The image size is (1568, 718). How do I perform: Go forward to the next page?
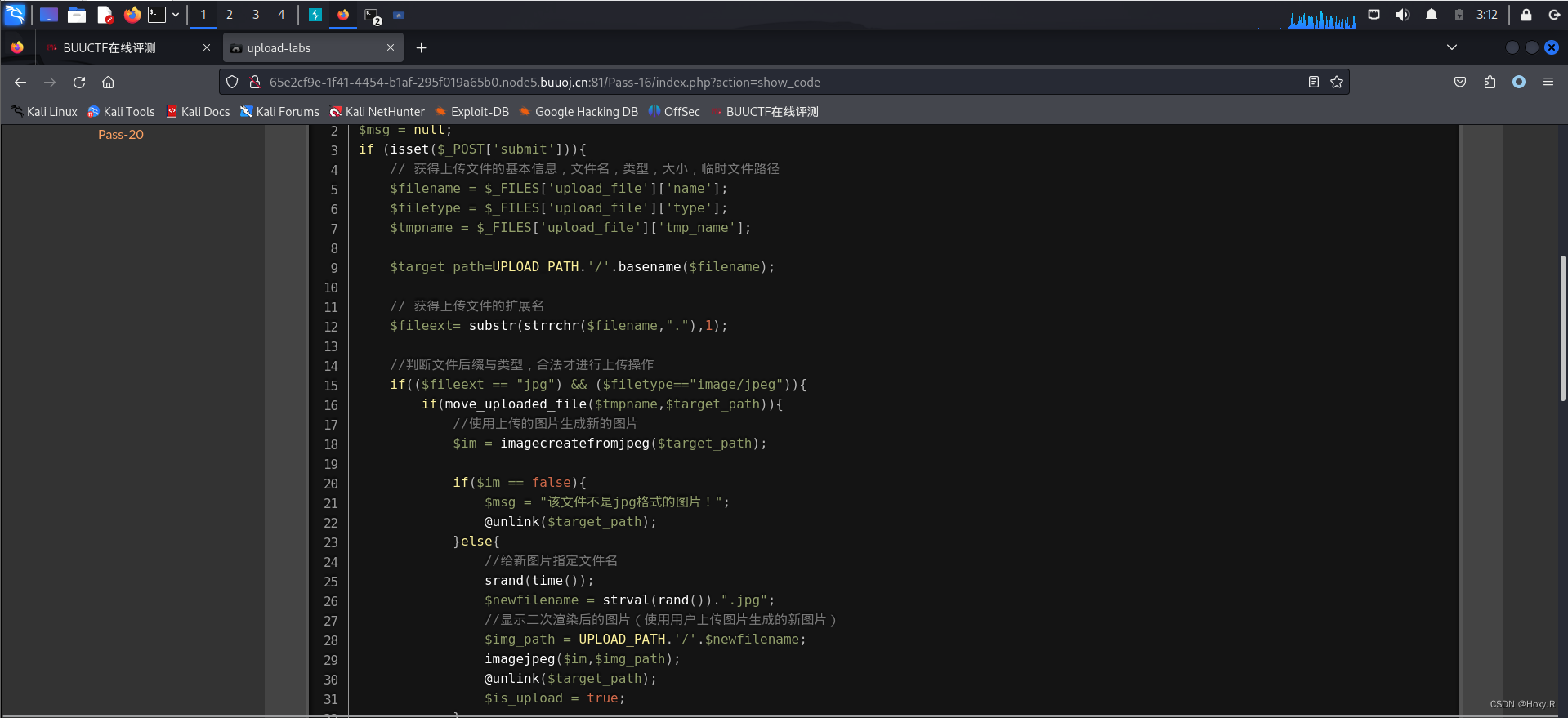(50, 82)
